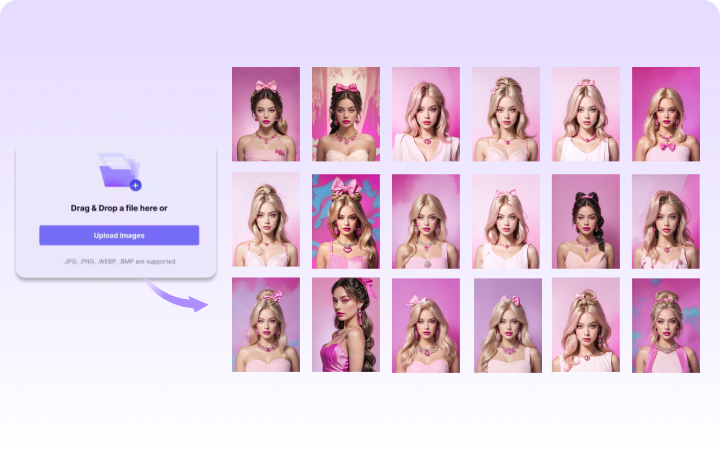
Task: Select the blonde portrait with a brooch on a square-neck top
Action: (426, 221)
